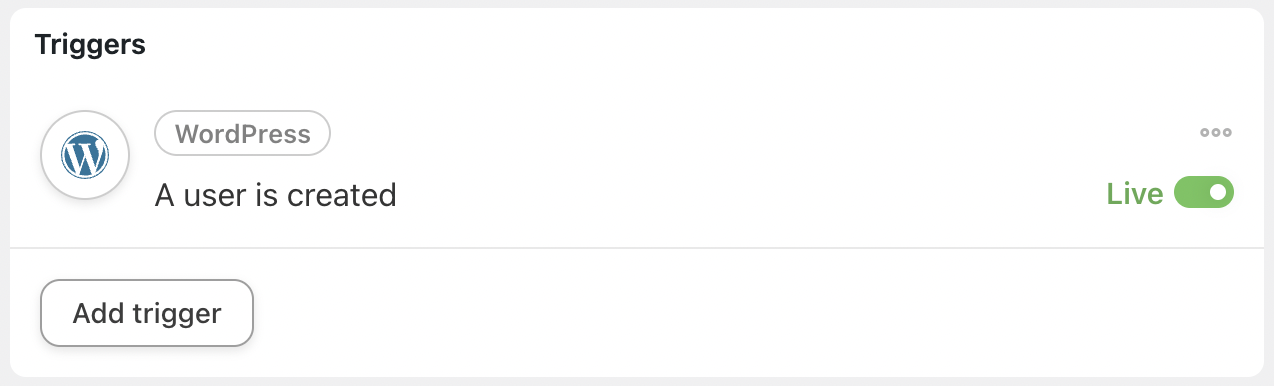Select the circular WordPress trigger avatar

point(85,155)
